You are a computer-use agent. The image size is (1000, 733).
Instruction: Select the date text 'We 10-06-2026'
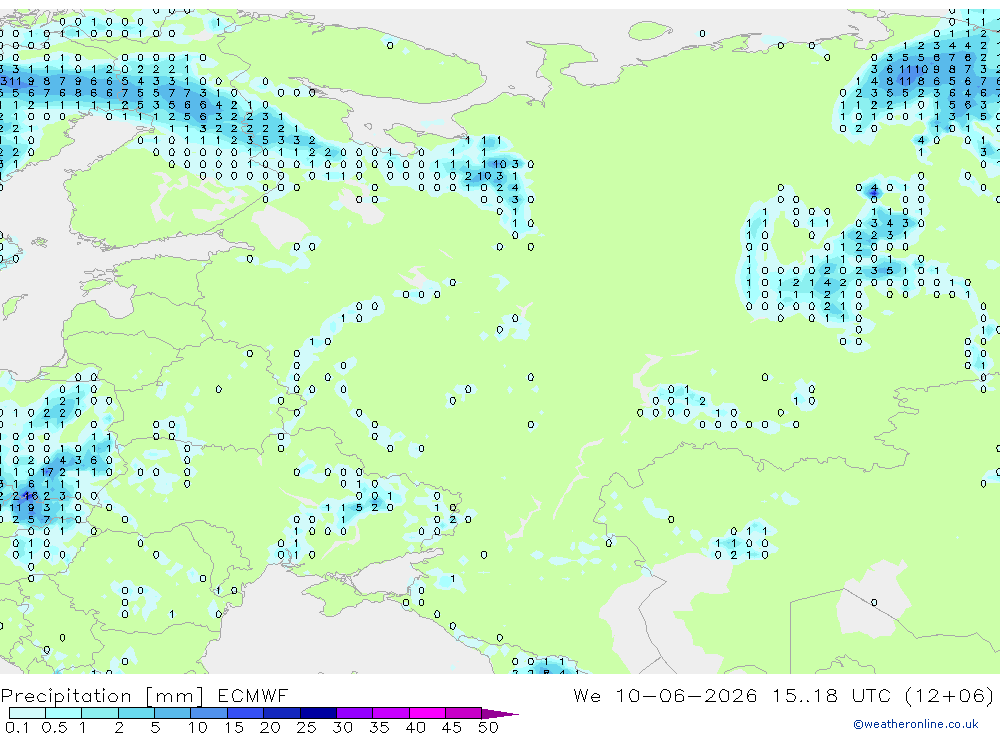[x=665, y=695]
